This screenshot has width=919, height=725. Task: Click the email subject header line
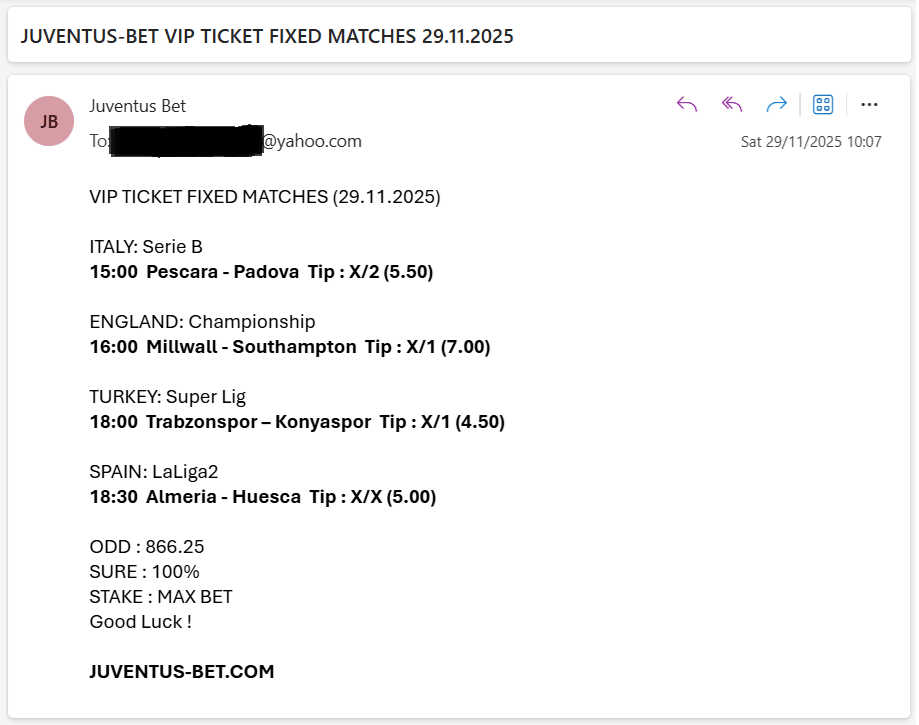tap(268, 36)
